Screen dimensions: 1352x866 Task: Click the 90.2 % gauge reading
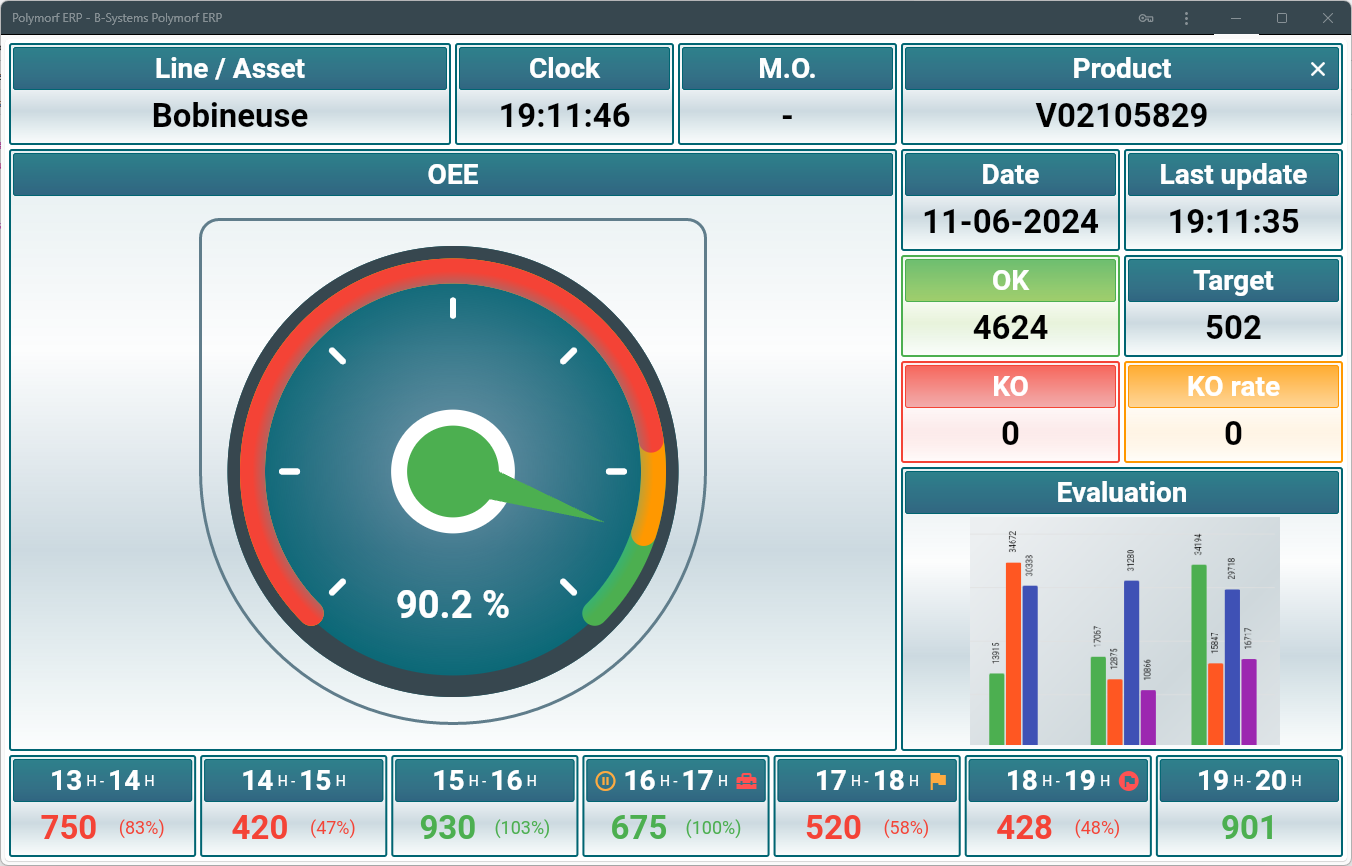(x=453, y=604)
